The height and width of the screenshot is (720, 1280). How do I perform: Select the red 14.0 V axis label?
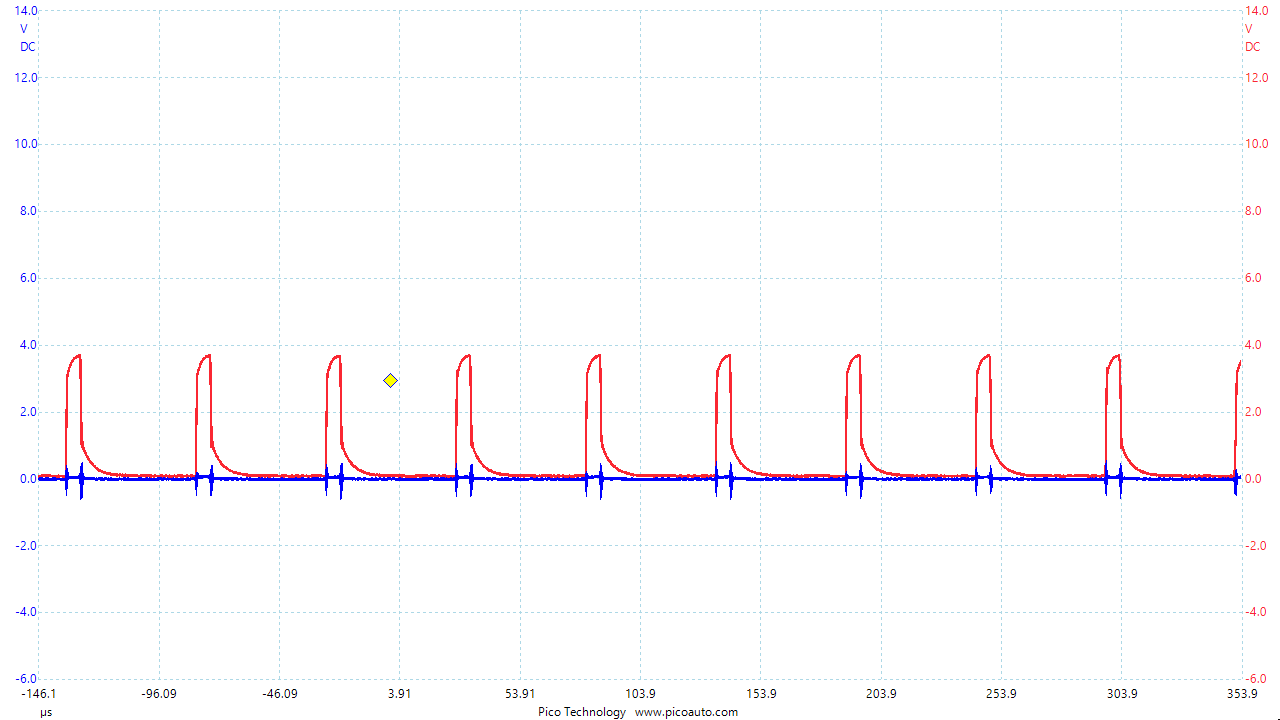1256,10
